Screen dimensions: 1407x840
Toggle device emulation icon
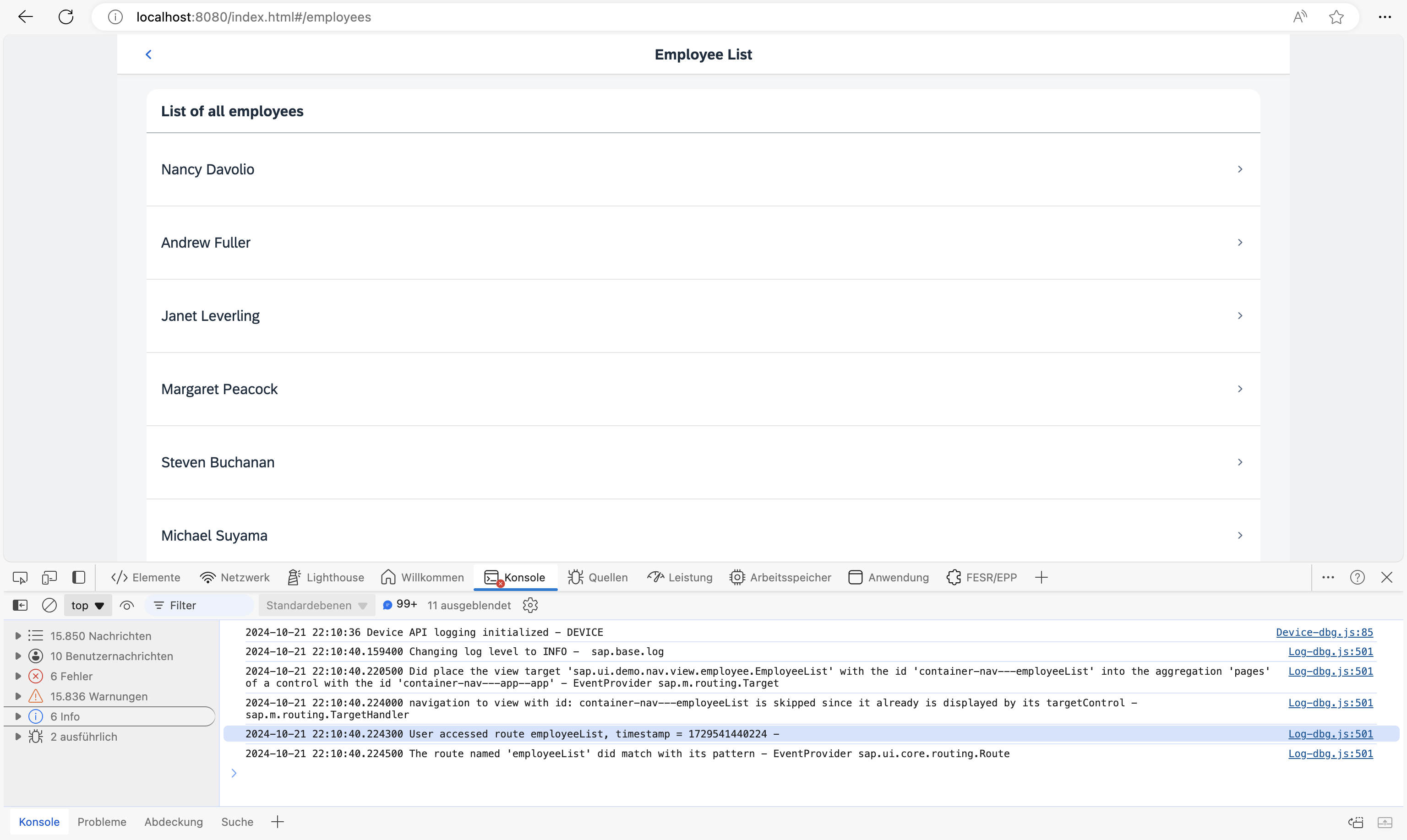point(49,577)
